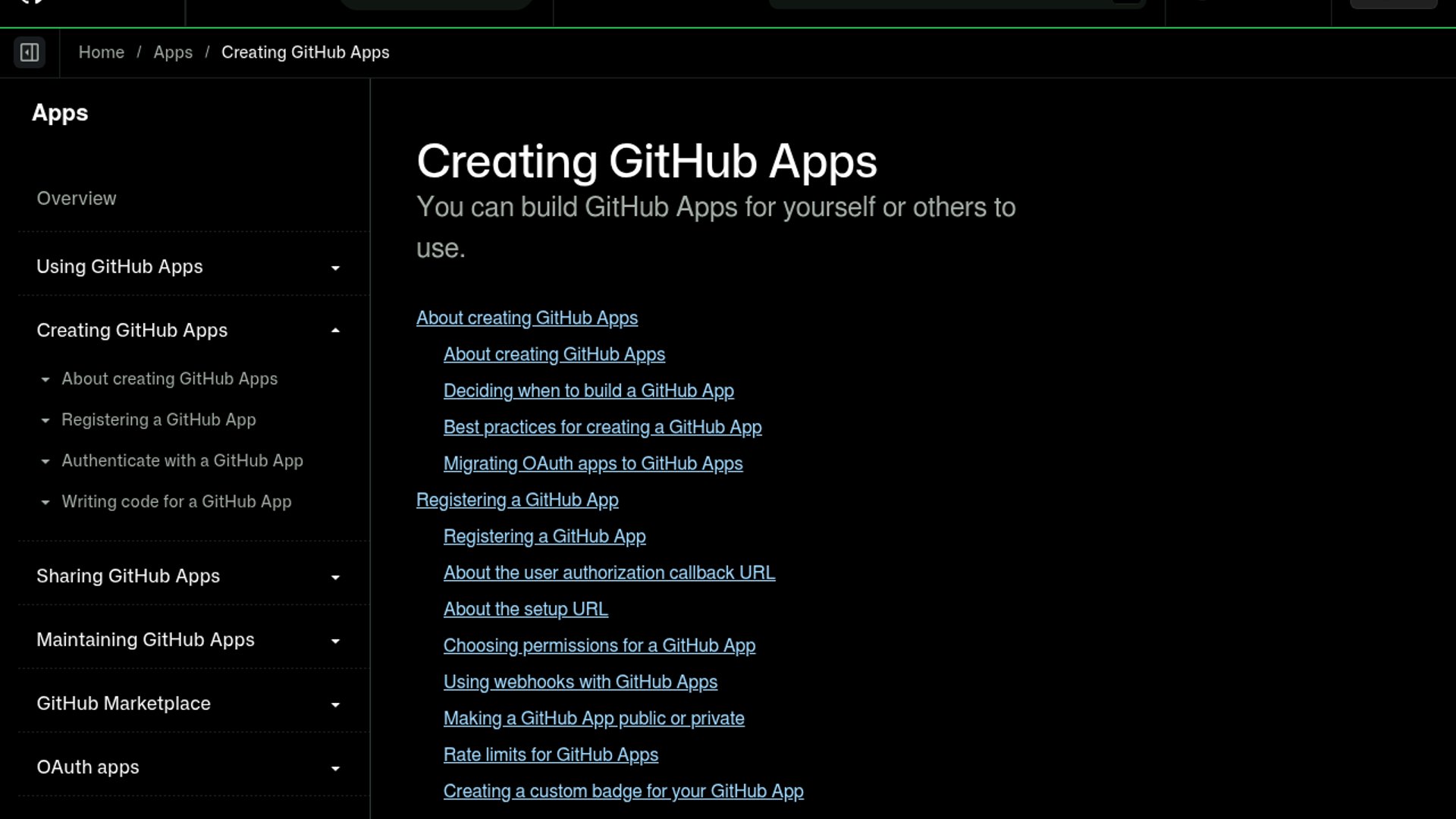Open top-level About creating GitHub Apps link

point(527,318)
